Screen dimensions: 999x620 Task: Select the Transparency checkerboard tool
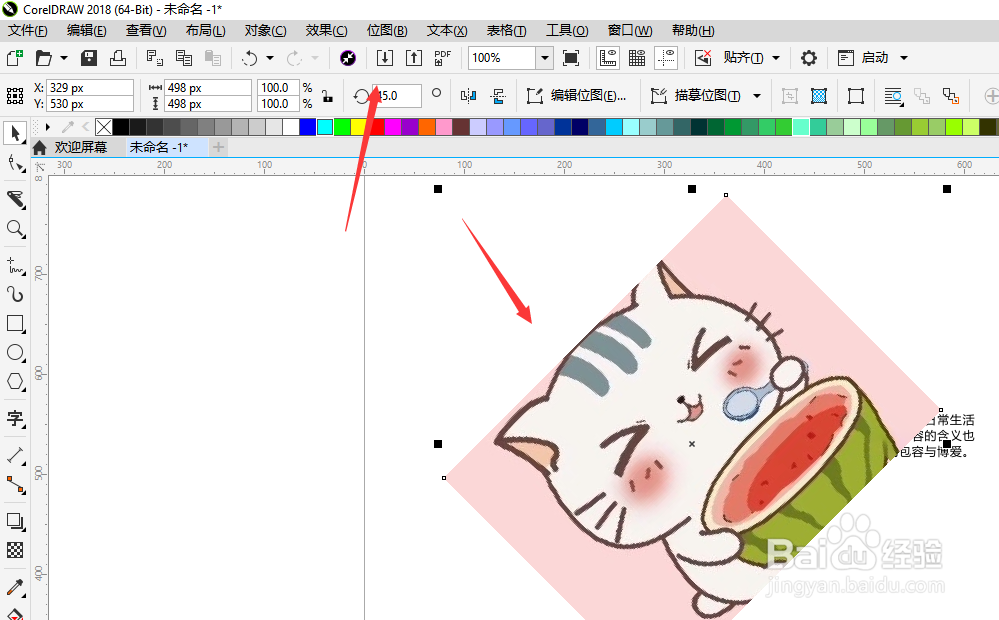point(15,550)
